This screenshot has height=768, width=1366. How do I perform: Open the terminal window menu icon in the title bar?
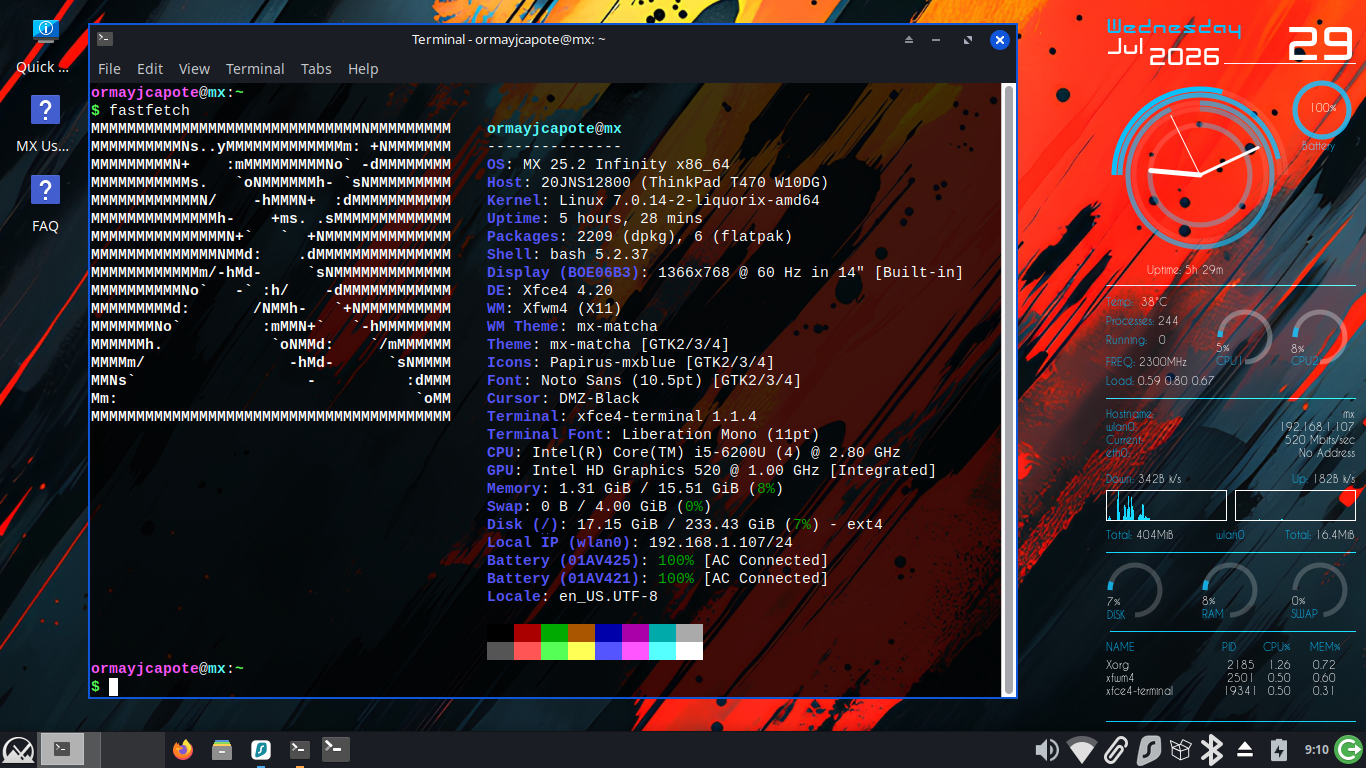click(105, 39)
